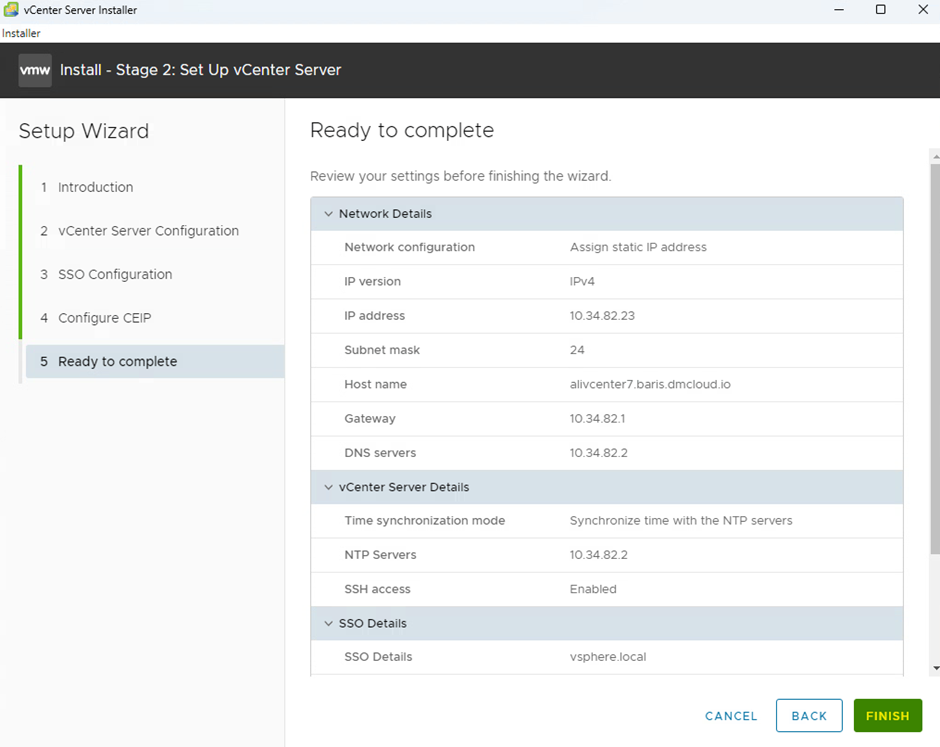This screenshot has height=747, width=940.
Task: Navigate to SSO Configuration step
Action: click(x=115, y=274)
